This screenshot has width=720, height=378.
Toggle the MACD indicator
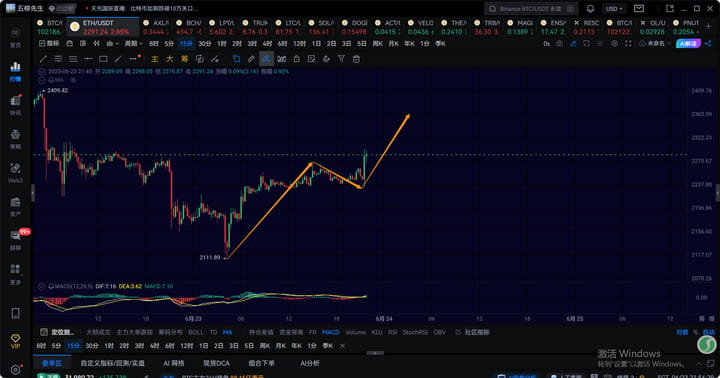coord(331,332)
